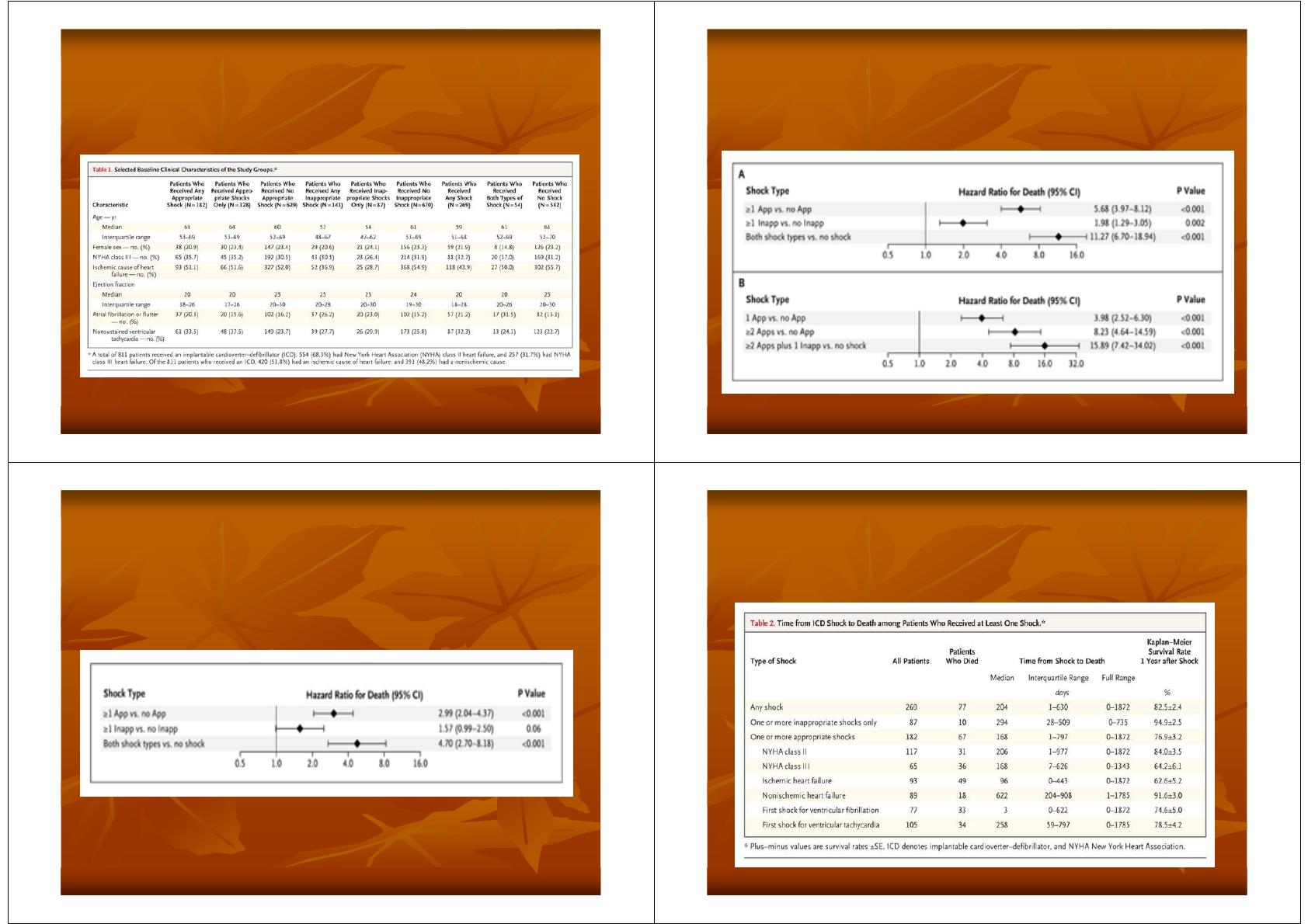Click 'NYHA class III — no. (%)' in Table 1
The image size is (1308, 924).
click(126, 257)
